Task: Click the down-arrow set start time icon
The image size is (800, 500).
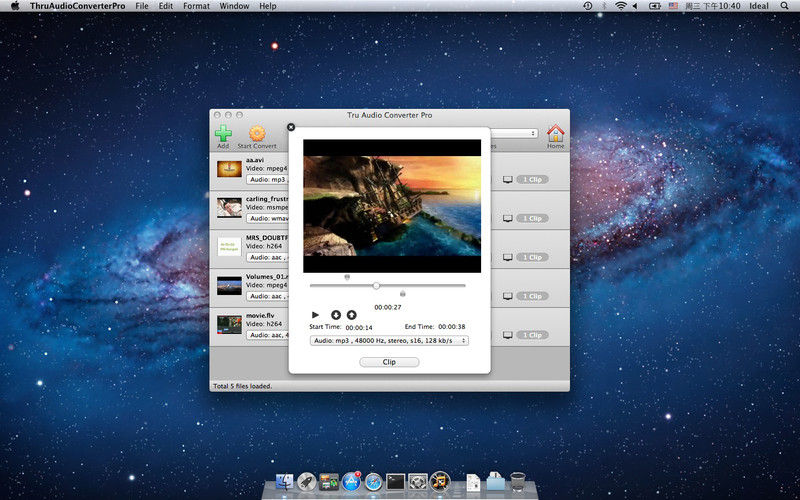Action: pos(336,315)
